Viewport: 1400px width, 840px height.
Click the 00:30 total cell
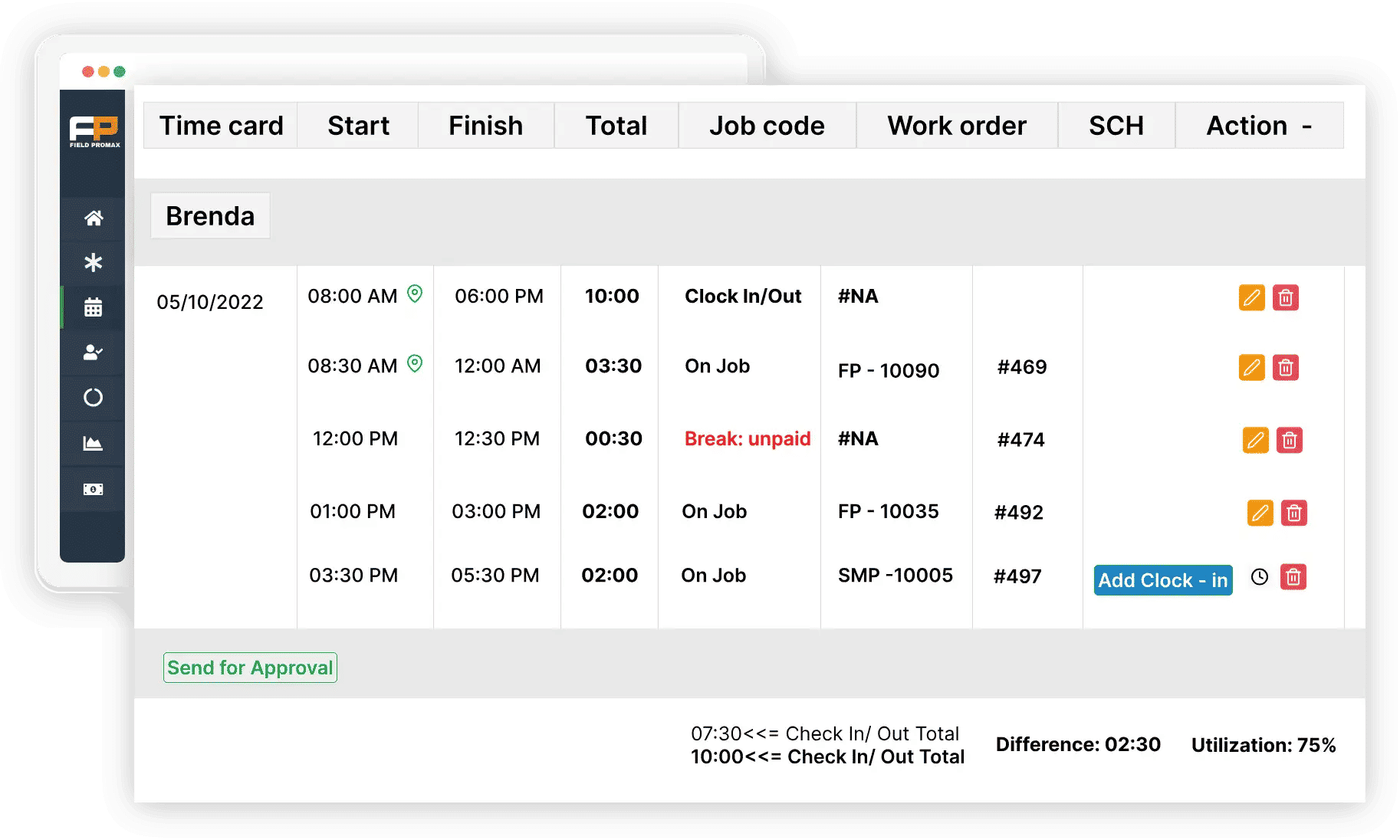[x=614, y=438]
